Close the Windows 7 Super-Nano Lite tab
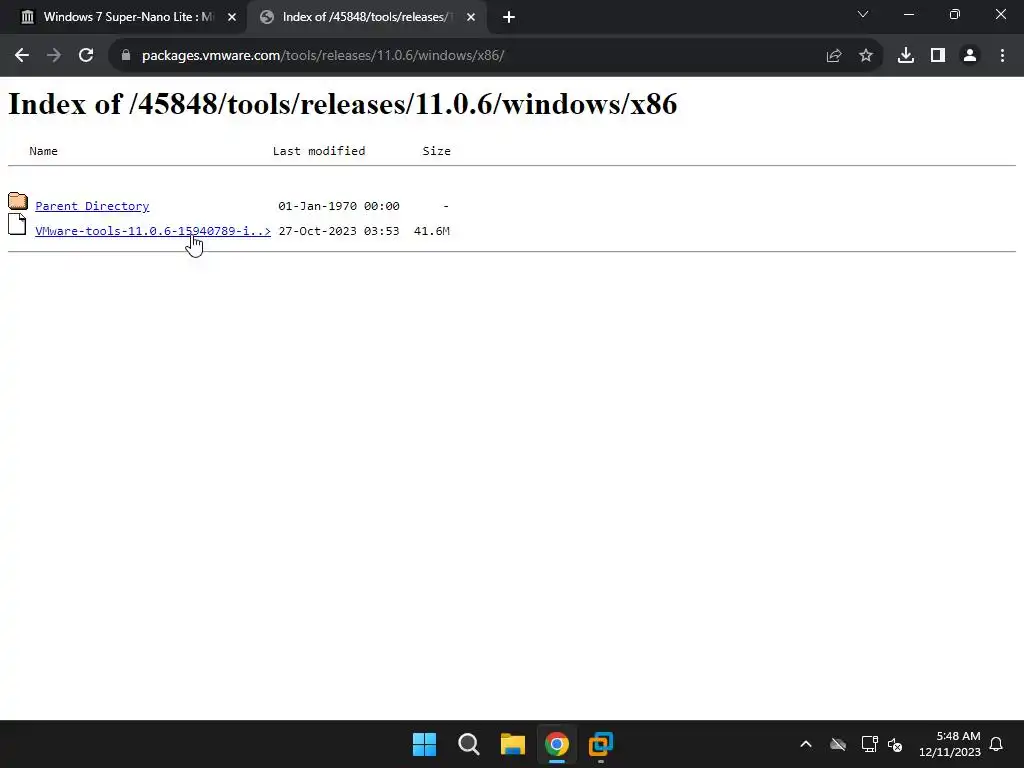The image size is (1024, 768). pyautogui.click(x=232, y=18)
